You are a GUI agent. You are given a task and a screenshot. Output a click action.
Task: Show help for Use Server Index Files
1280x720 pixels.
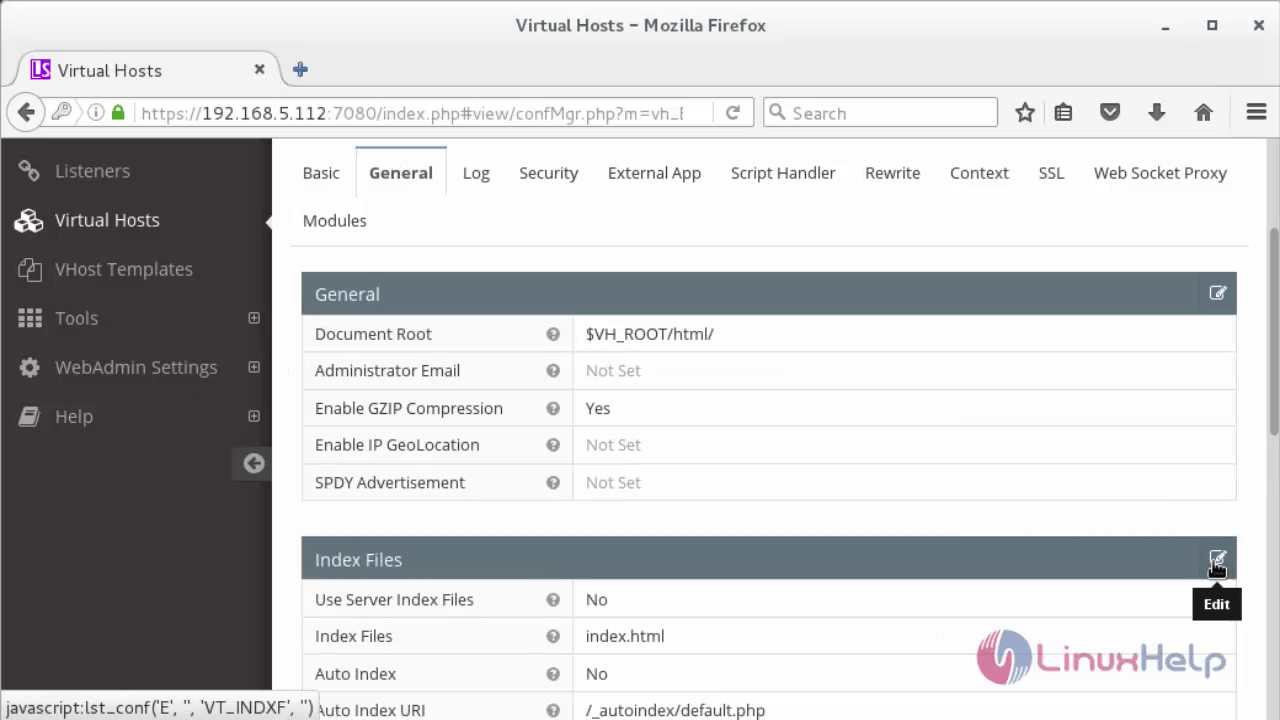(553, 600)
